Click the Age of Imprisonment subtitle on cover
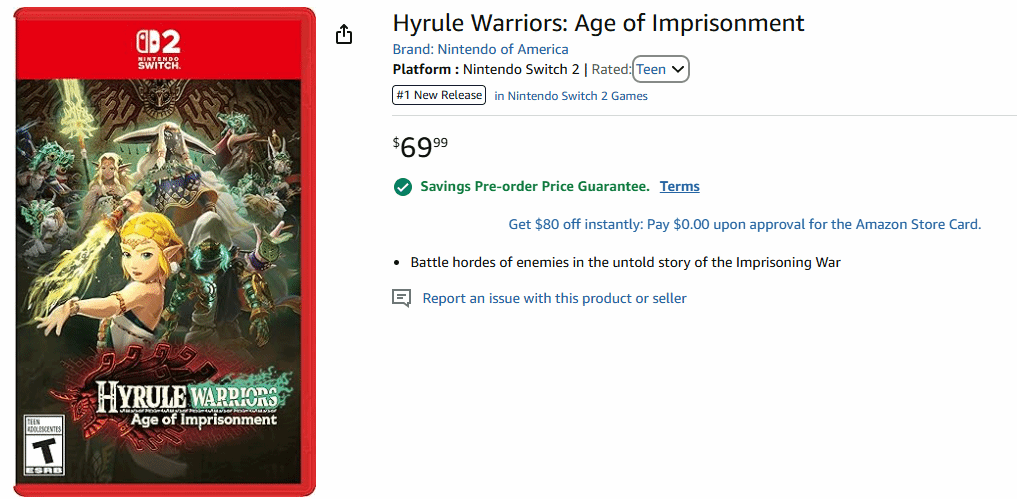 tap(203, 419)
